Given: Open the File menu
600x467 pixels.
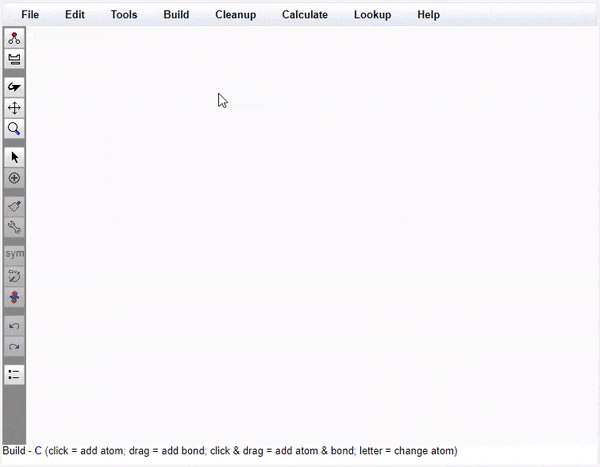Looking at the screenshot, I should [30, 15].
